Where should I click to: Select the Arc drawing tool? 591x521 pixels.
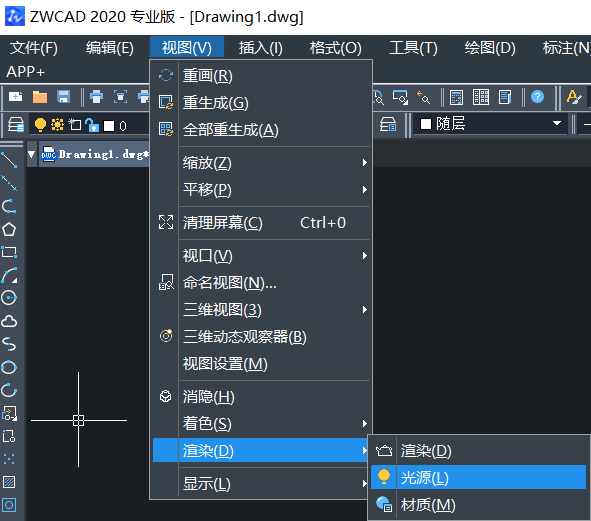point(9,275)
